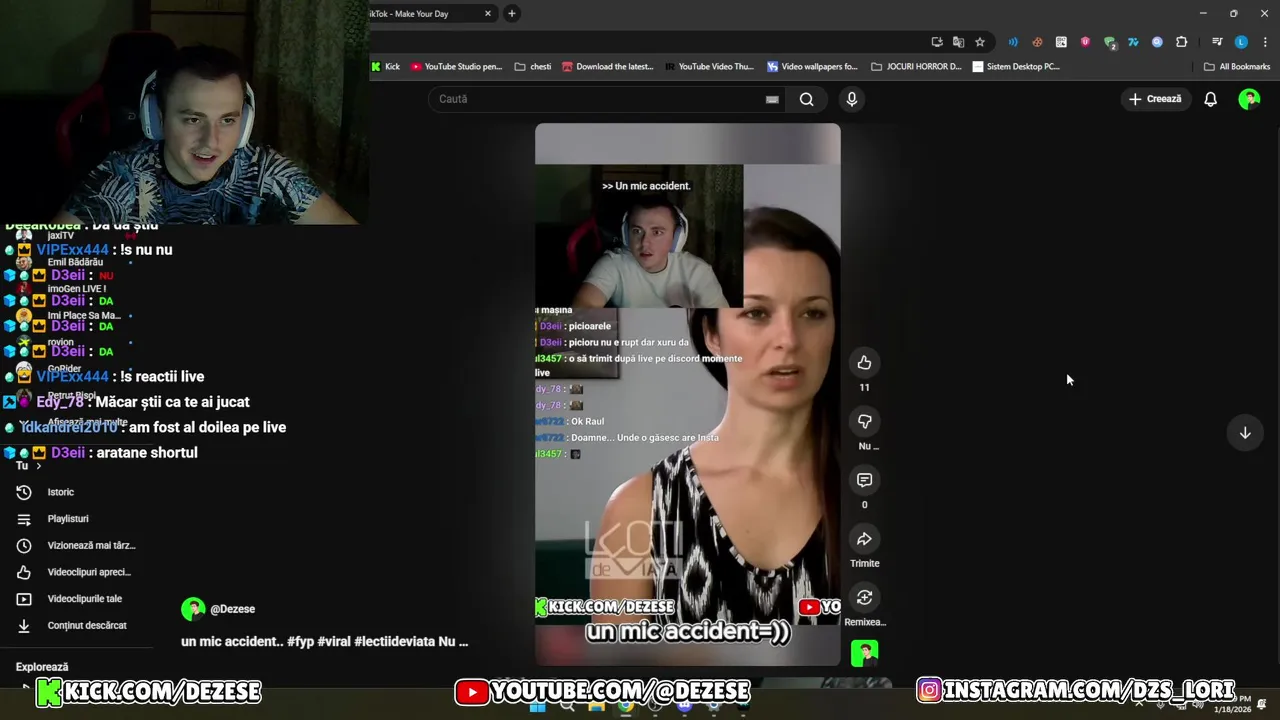Expand the Tu section chevron

tap(39, 466)
